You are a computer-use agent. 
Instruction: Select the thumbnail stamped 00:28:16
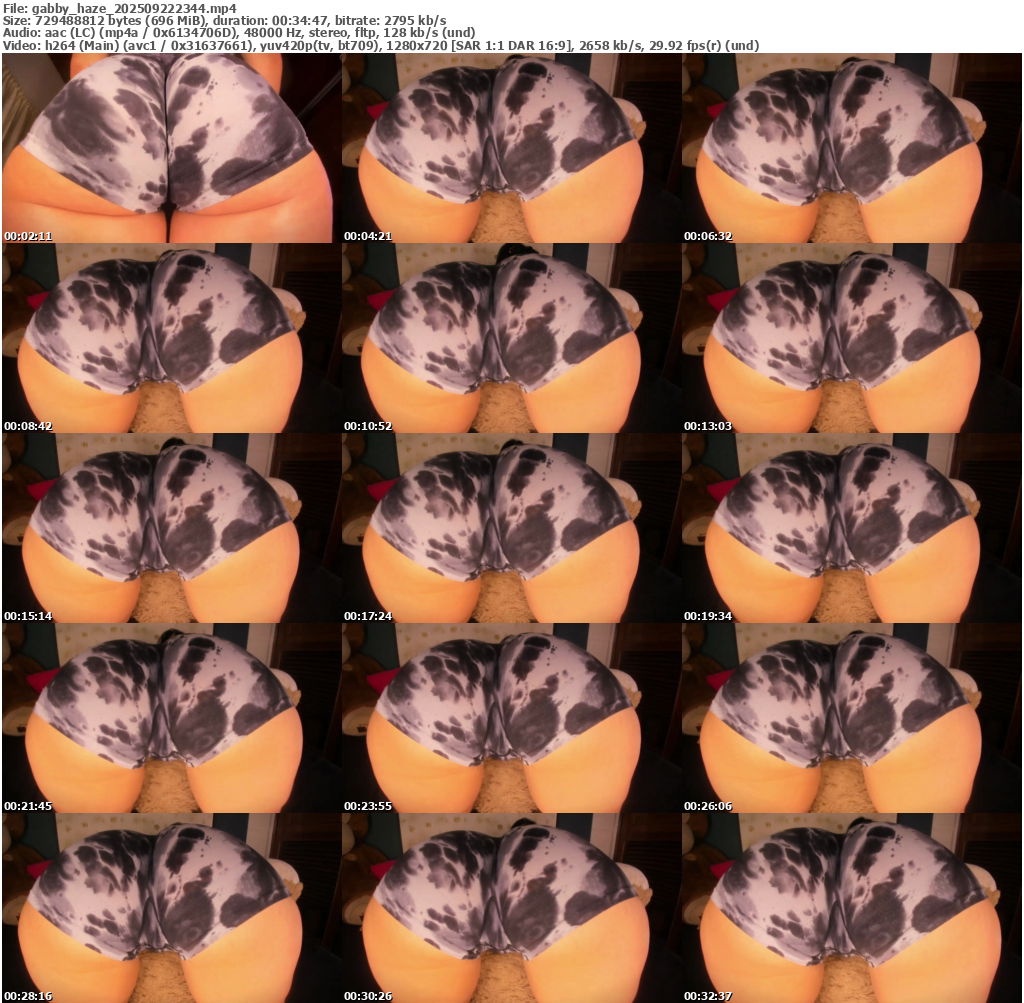[x=171, y=908]
